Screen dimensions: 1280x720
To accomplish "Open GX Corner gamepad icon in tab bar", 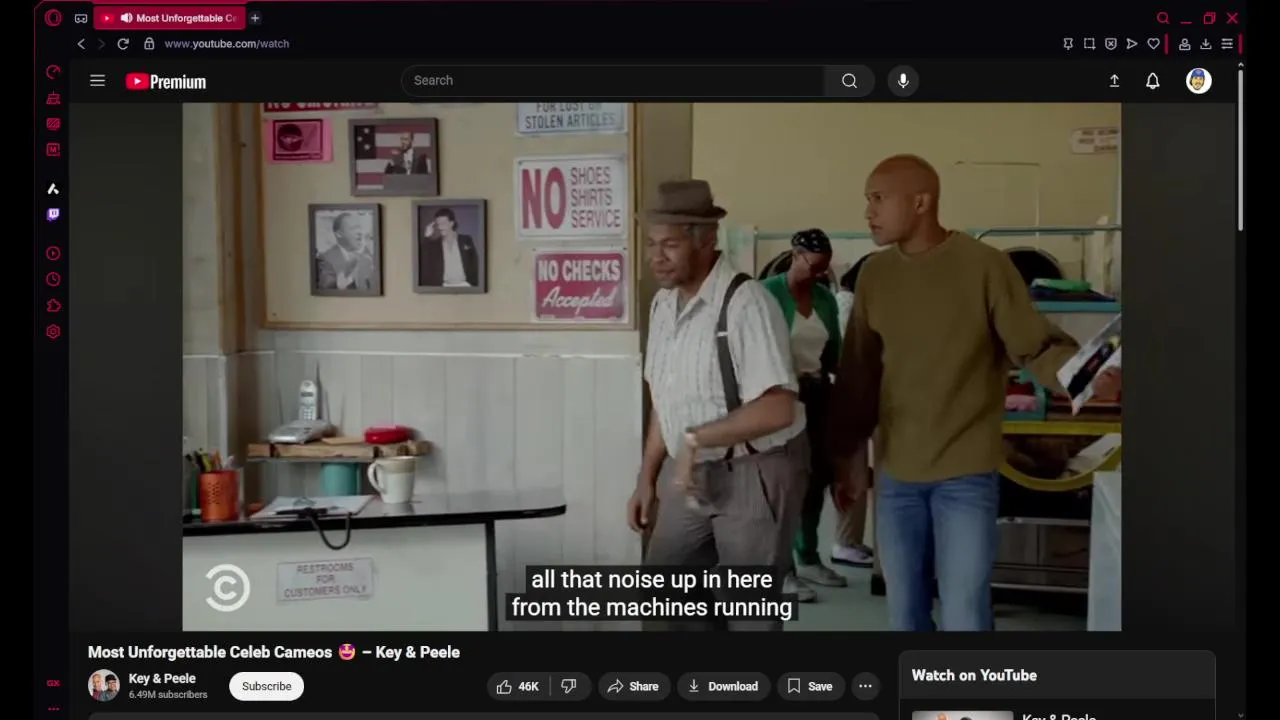I will pos(81,18).
